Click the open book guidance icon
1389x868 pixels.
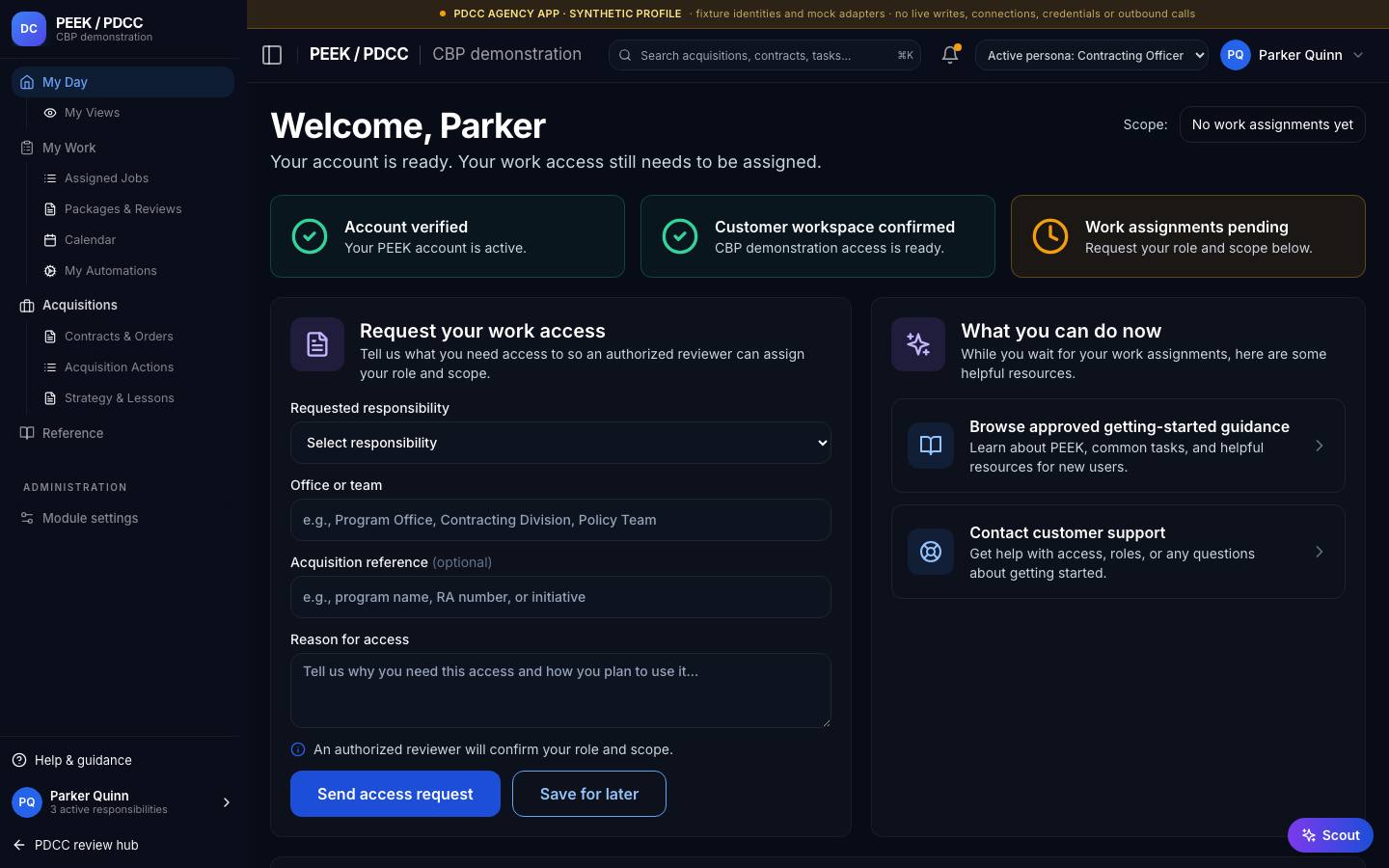(931, 446)
